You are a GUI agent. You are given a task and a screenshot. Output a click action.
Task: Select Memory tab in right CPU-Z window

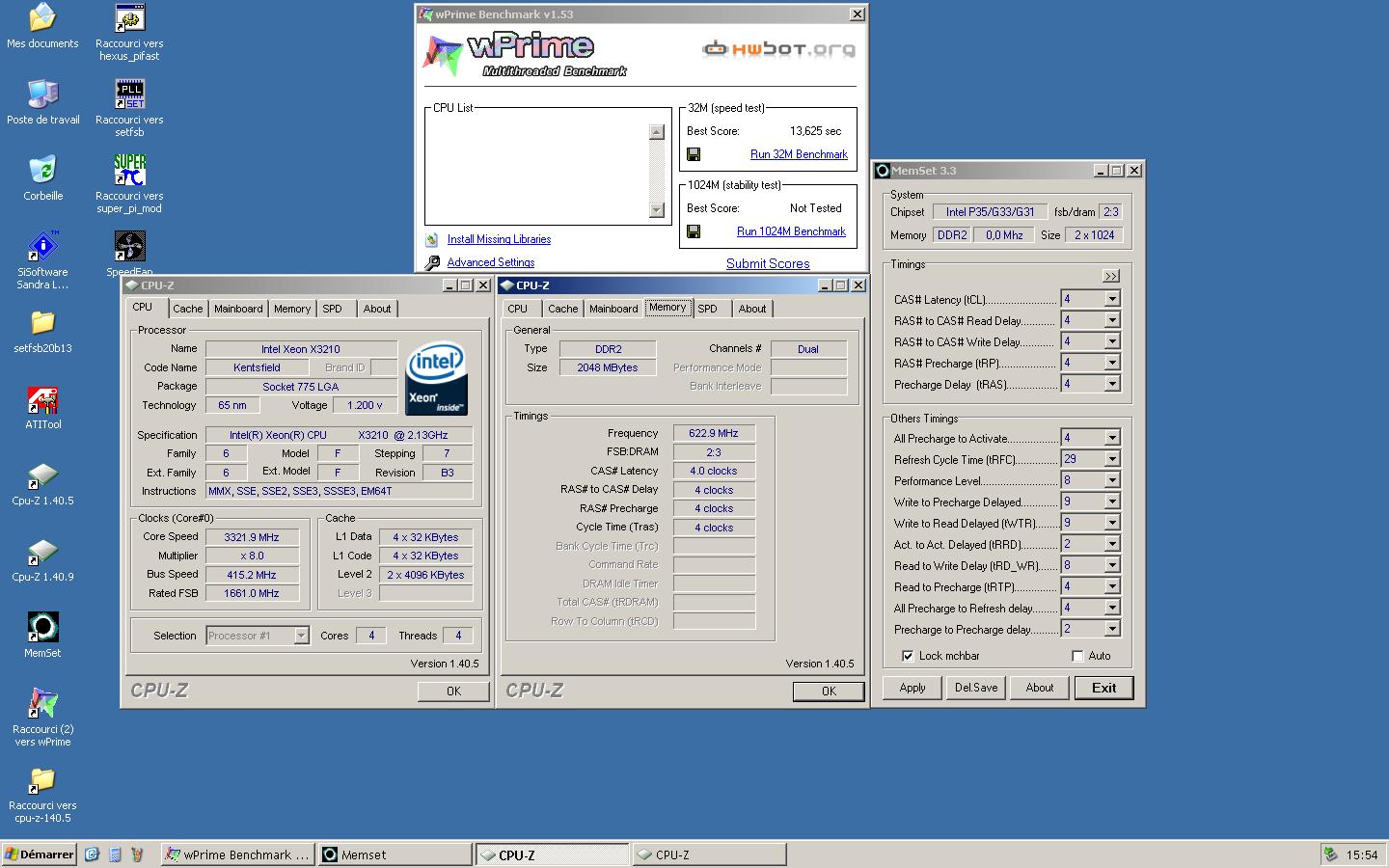click(x=667, y=308)
